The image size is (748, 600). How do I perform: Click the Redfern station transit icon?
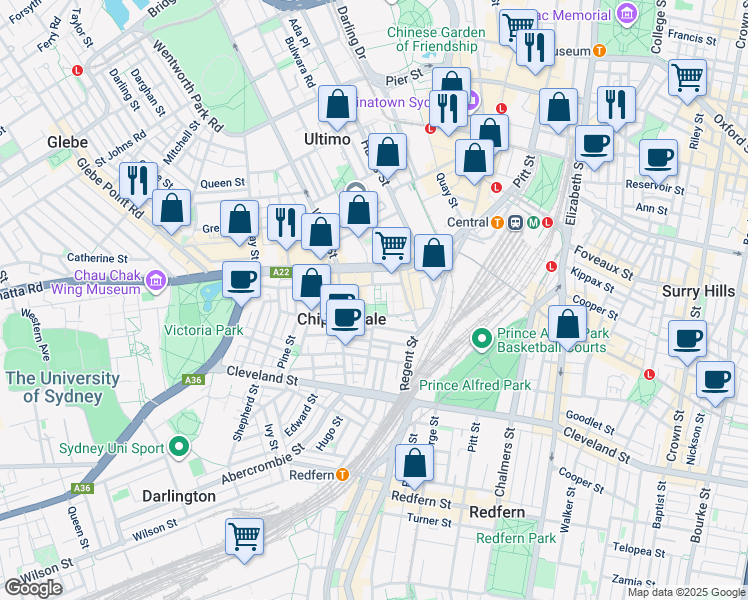342,475
